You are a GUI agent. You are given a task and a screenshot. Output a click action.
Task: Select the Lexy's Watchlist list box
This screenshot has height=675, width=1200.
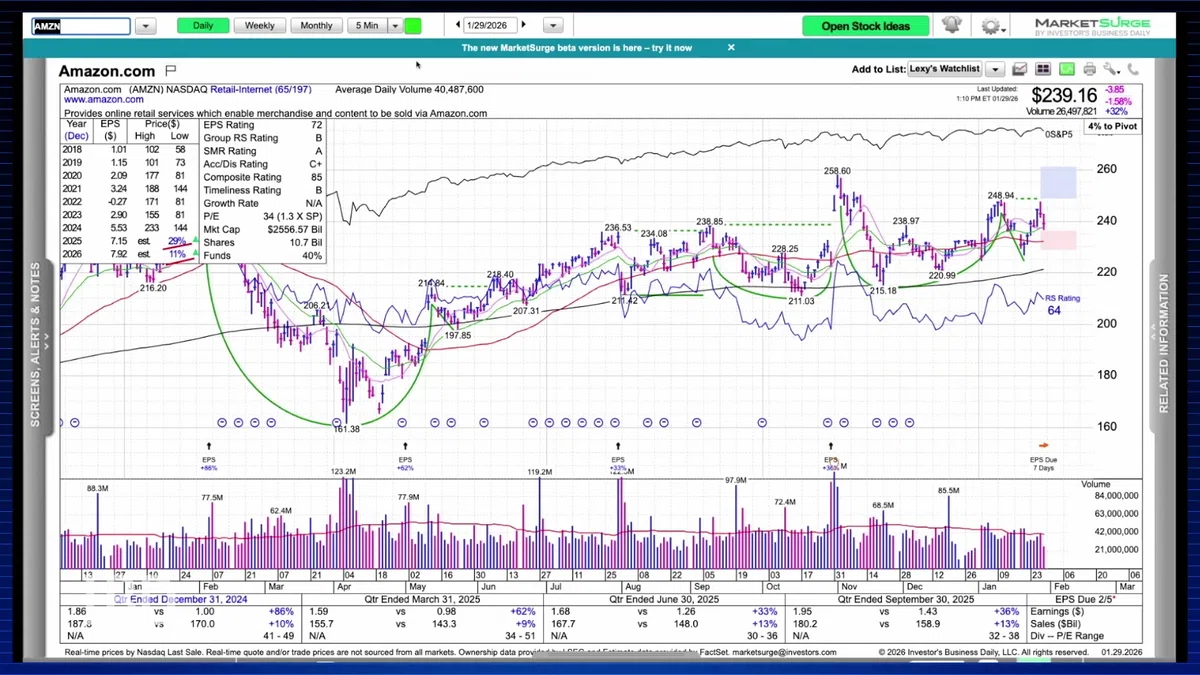point(945,70)
